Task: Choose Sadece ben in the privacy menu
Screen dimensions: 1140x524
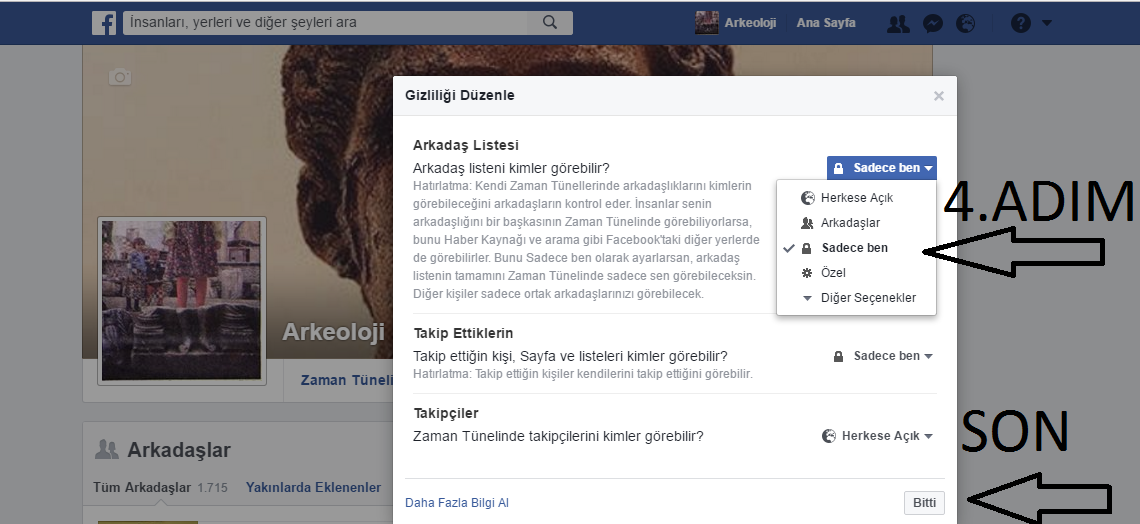Action: (856, 248)
